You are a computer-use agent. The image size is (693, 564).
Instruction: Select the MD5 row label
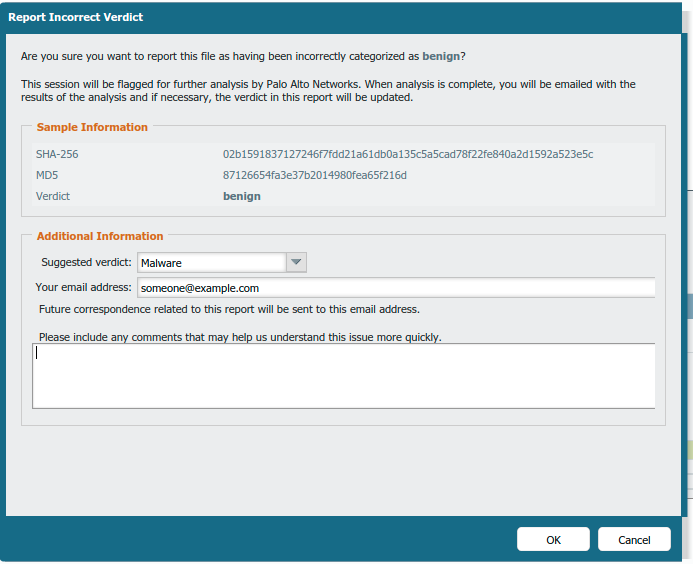46,175
